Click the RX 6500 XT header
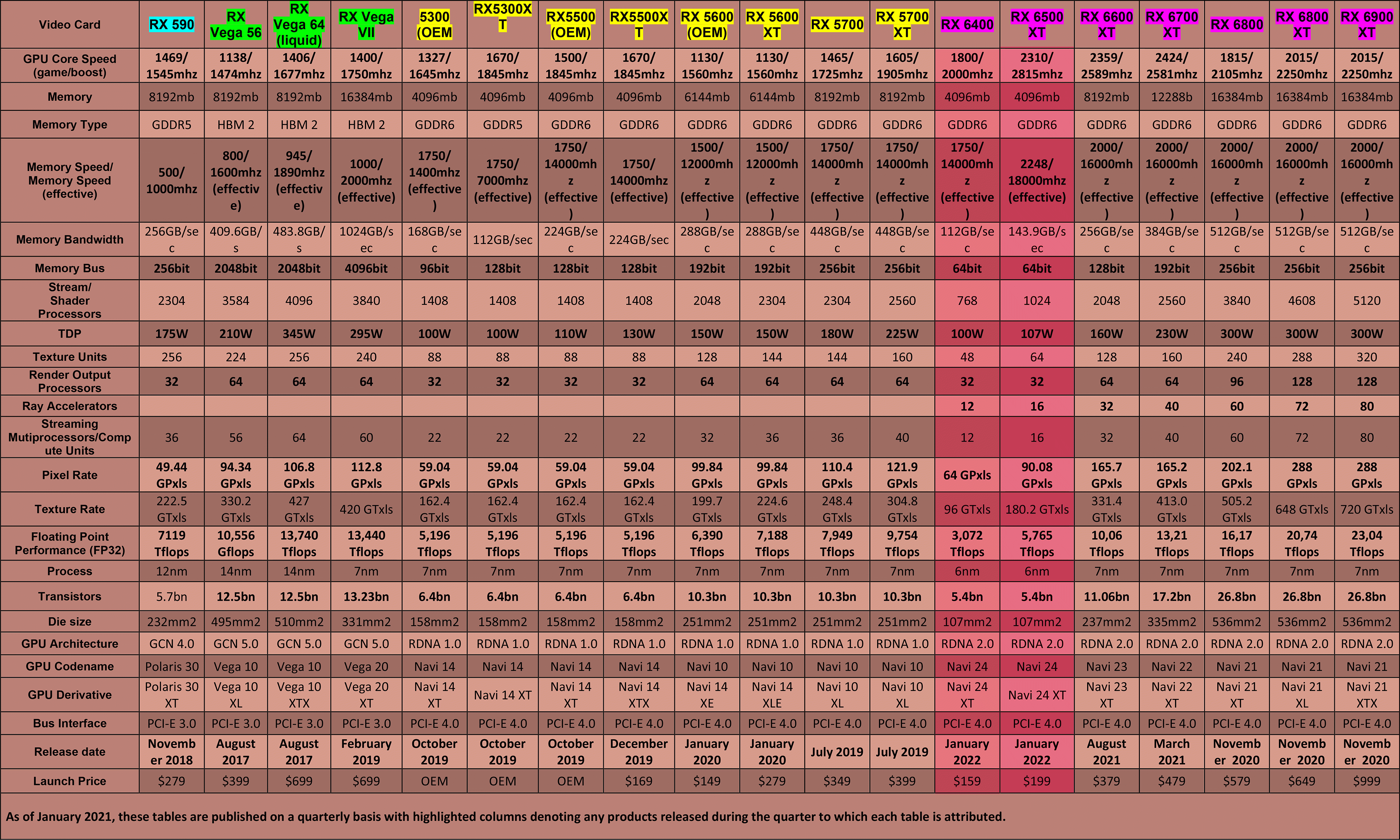This screenshot has width=1400, height=840. coord(1037,24)
